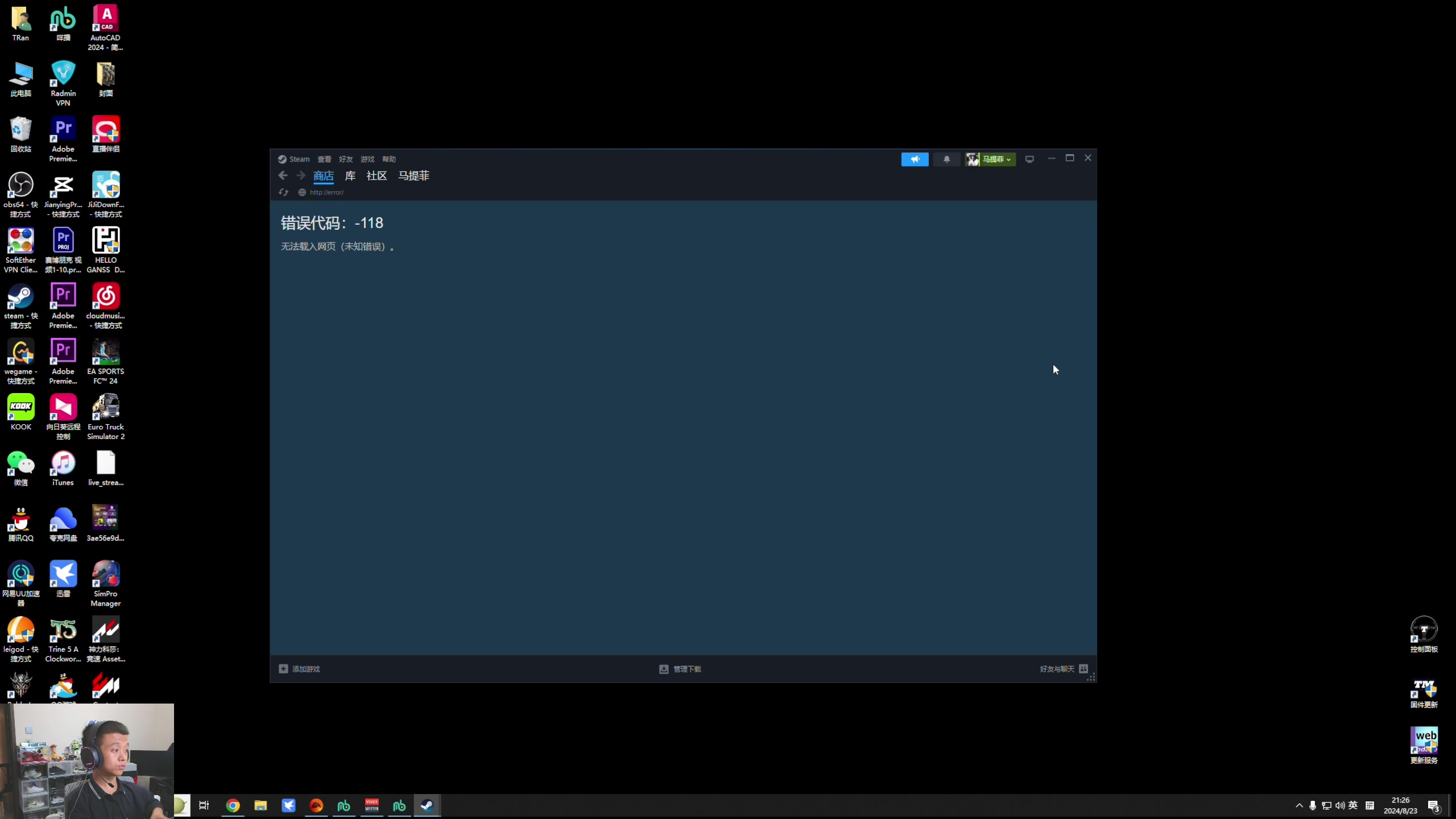Select the AutoCAD 2024 desktop icon
1456x819 pixels.
point(105,27)
